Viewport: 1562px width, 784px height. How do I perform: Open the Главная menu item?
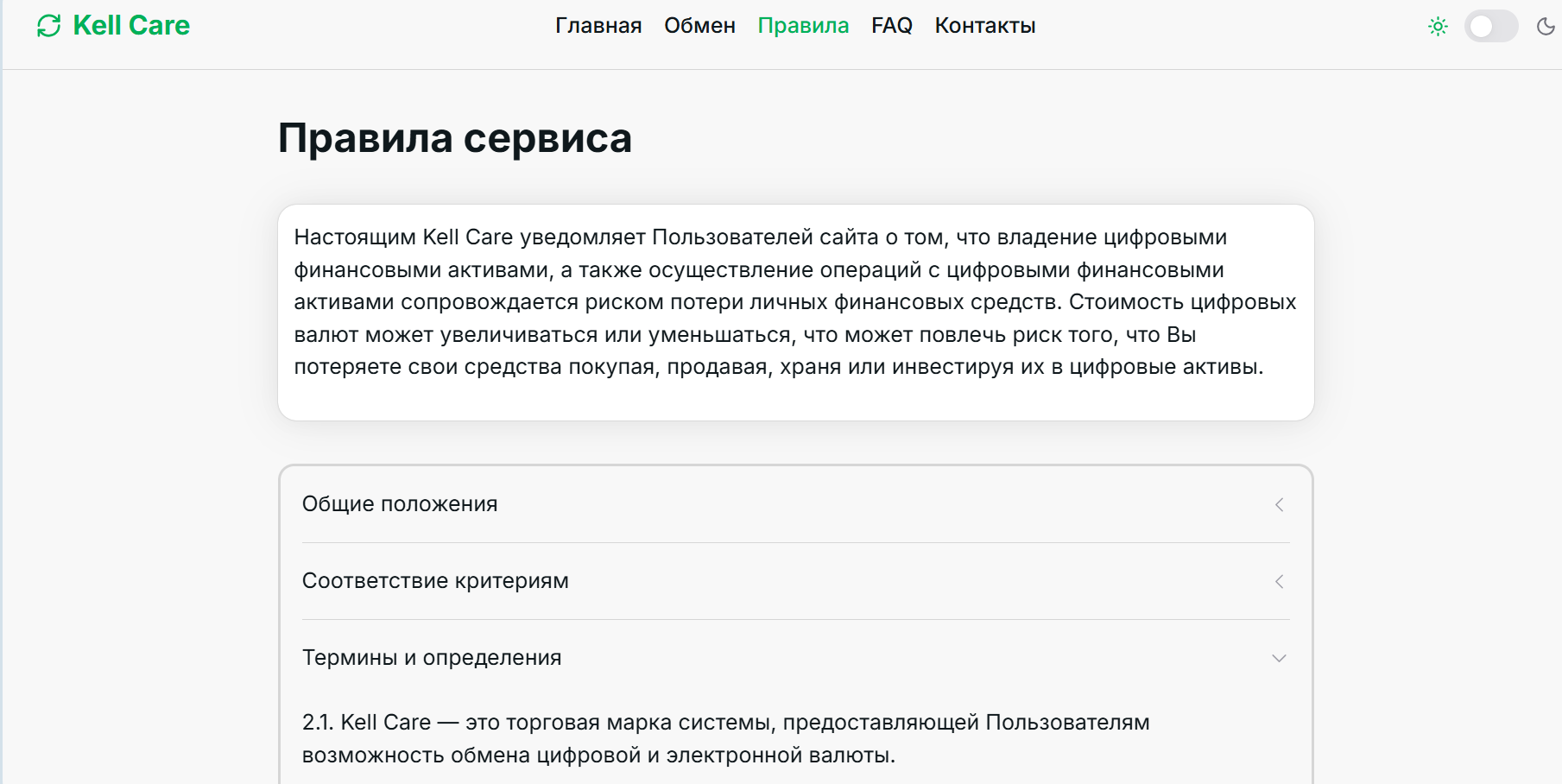point(598,26)
